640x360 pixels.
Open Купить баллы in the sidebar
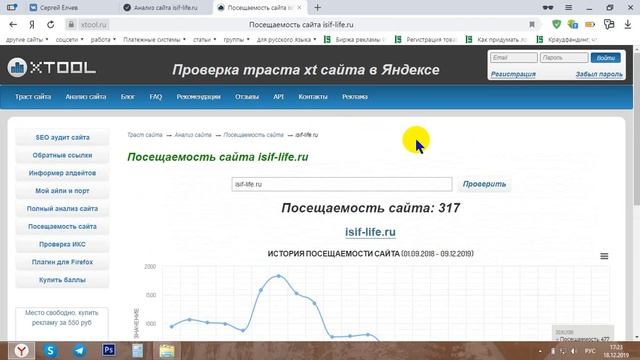click(62, 280)
